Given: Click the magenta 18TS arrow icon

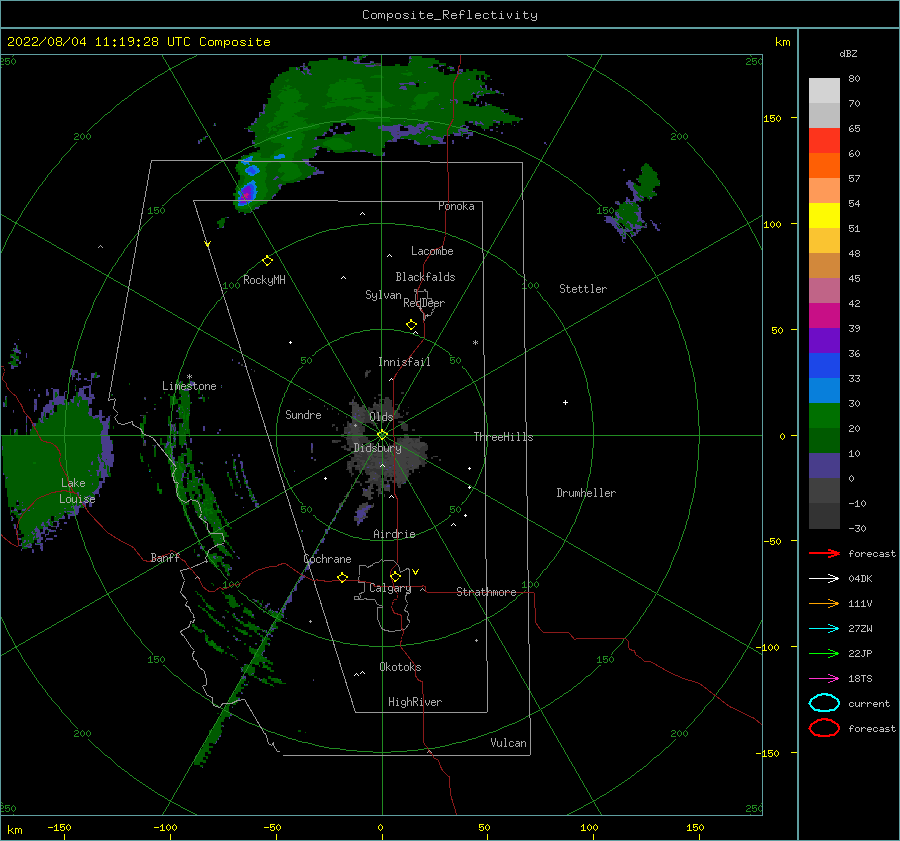Looking at the screenshot, I should click(x=824, y=679).
